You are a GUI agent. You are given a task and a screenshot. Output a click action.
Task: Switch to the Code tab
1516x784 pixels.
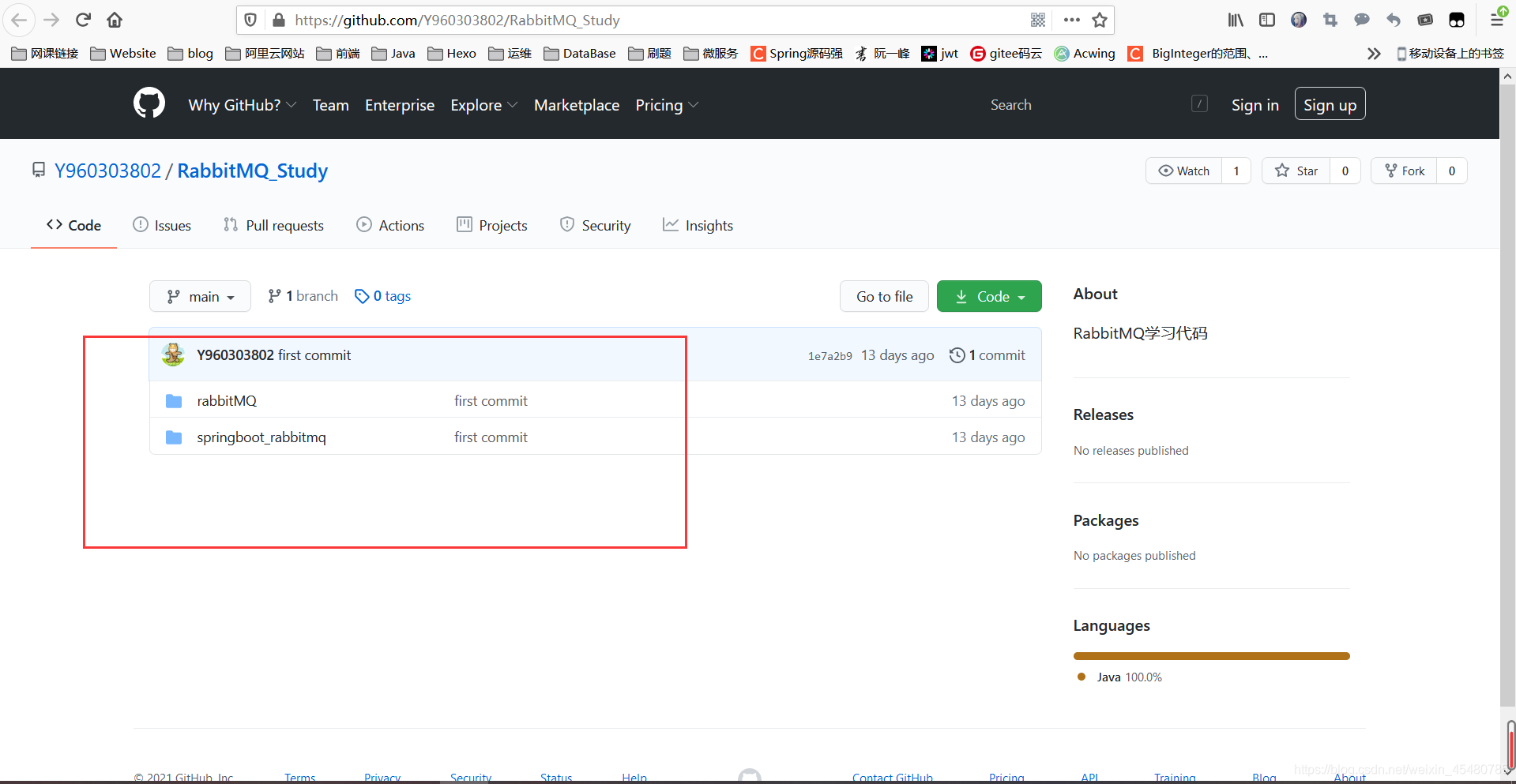tap(73, 225)
